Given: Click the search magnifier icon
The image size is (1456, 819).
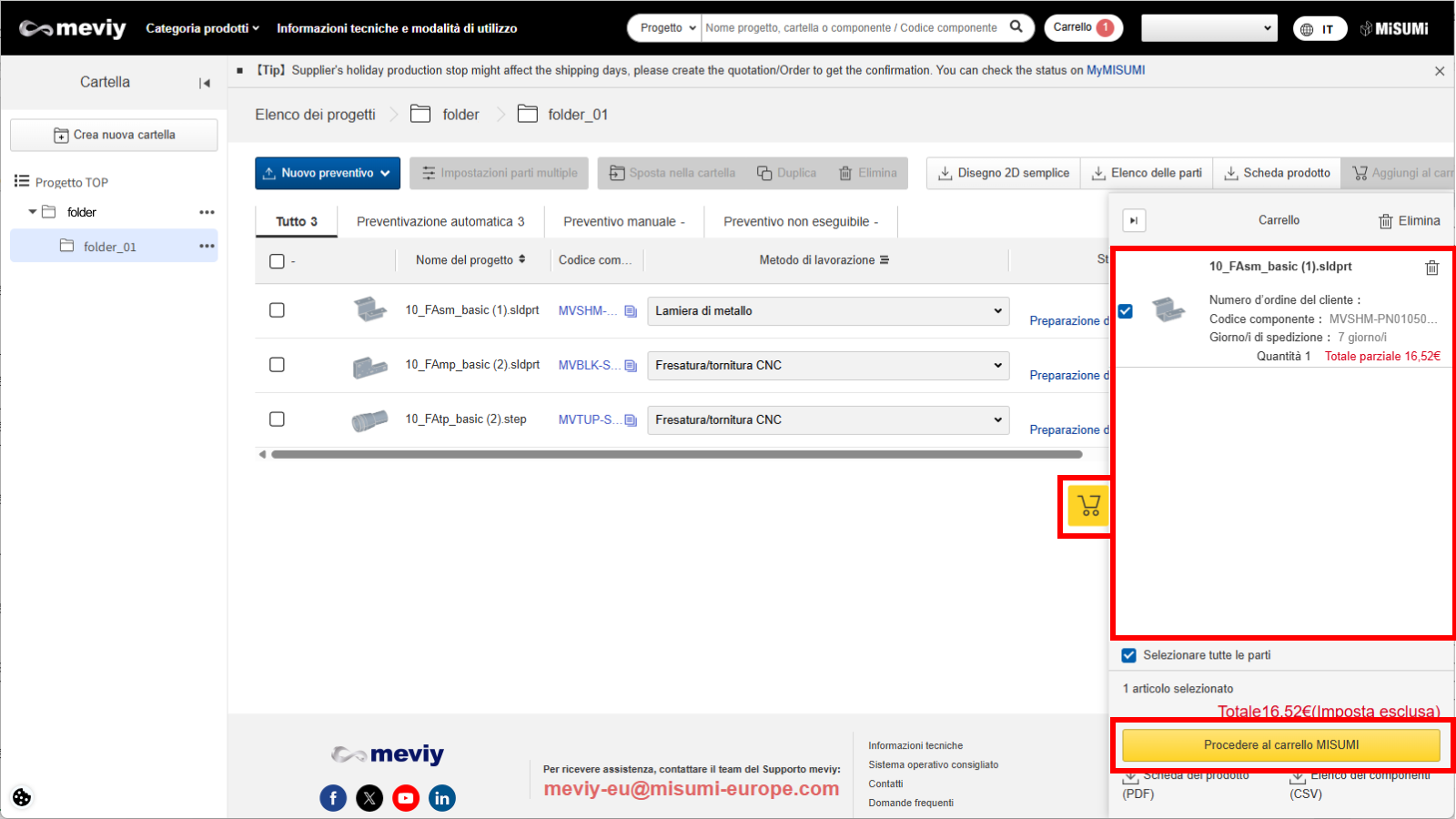Looking at the screenshot, I should tap(1016, 27).
